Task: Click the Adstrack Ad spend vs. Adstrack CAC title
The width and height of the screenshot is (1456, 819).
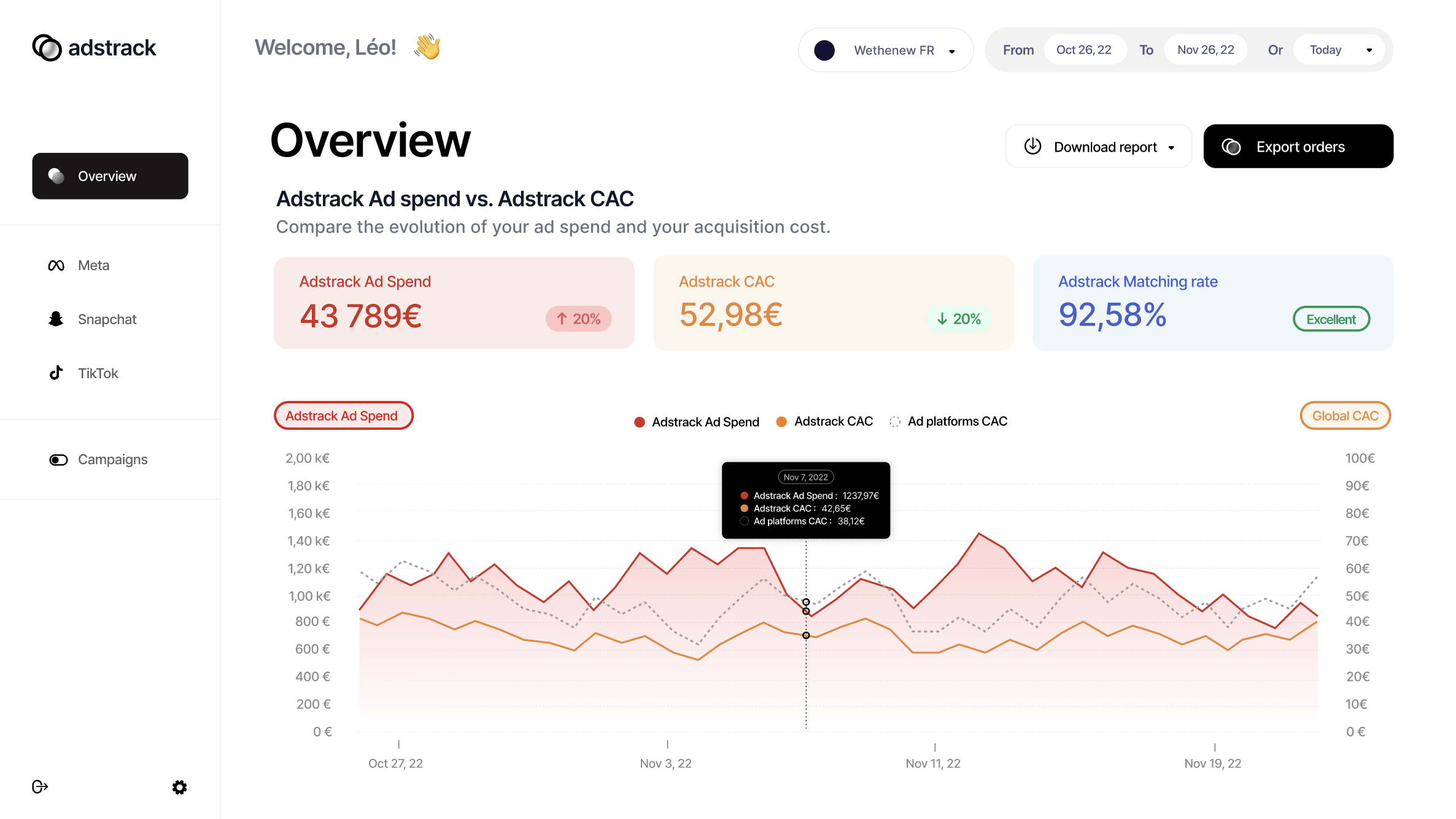Action: (x=455, y=199)
